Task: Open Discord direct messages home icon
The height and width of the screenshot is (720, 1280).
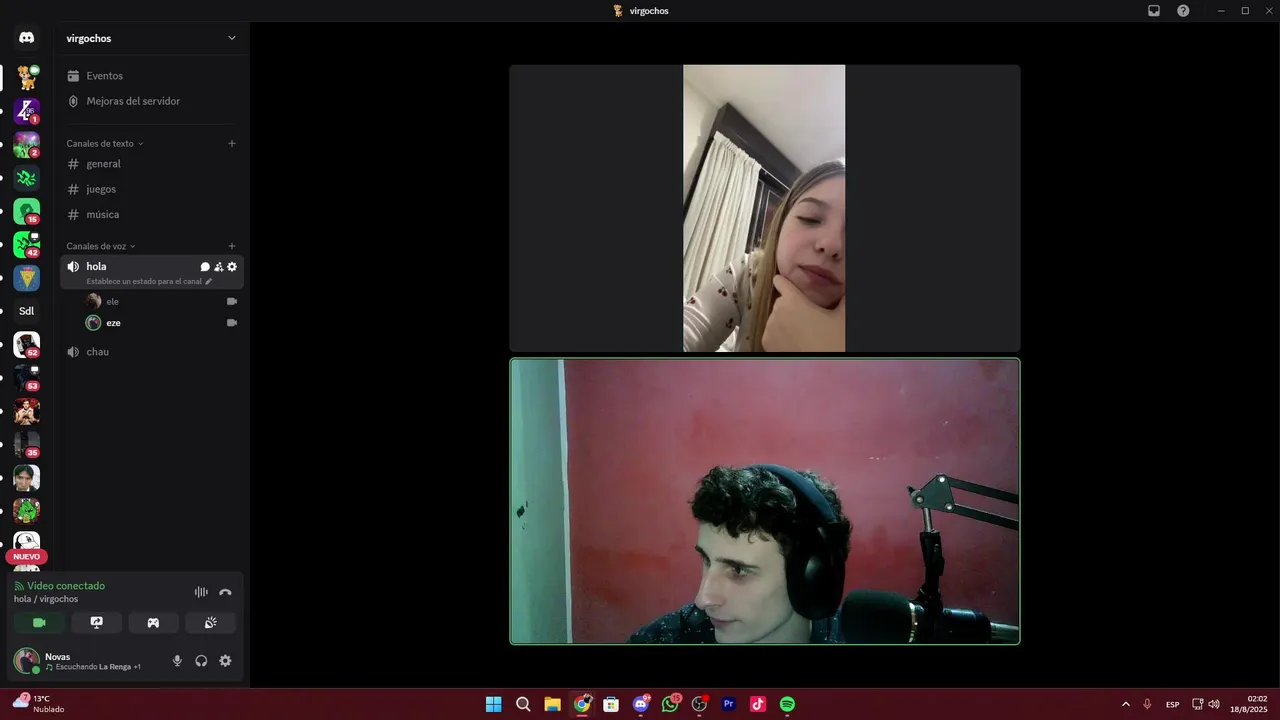Action: [x=27, y=38]
